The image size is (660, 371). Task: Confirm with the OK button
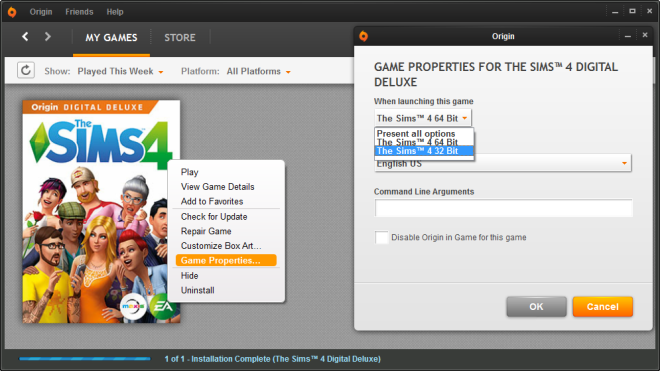click(x=536, y=307)
